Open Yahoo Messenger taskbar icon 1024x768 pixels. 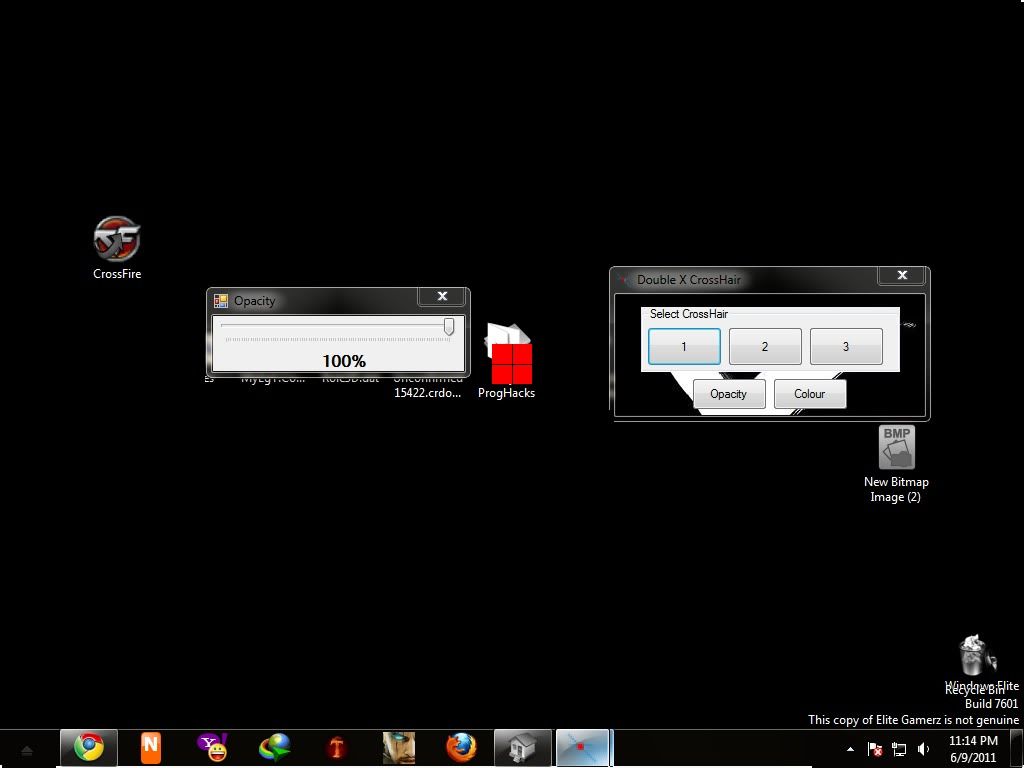click(213, 747)
